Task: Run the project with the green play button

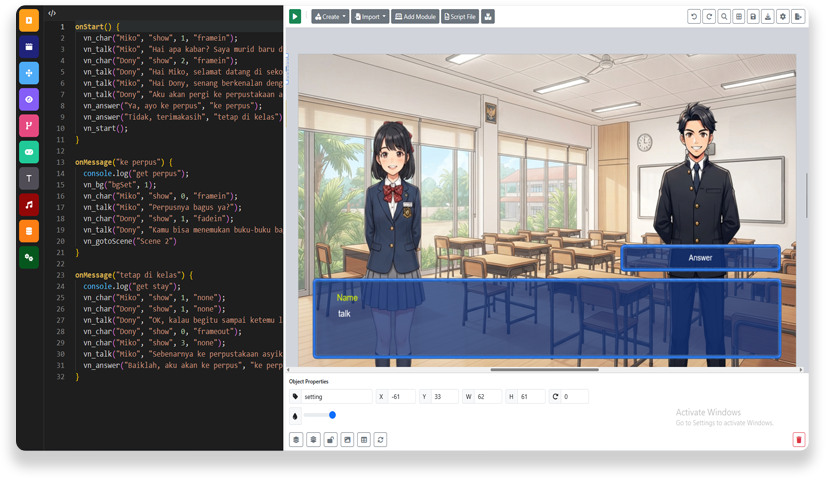Action: click(295, 17)
